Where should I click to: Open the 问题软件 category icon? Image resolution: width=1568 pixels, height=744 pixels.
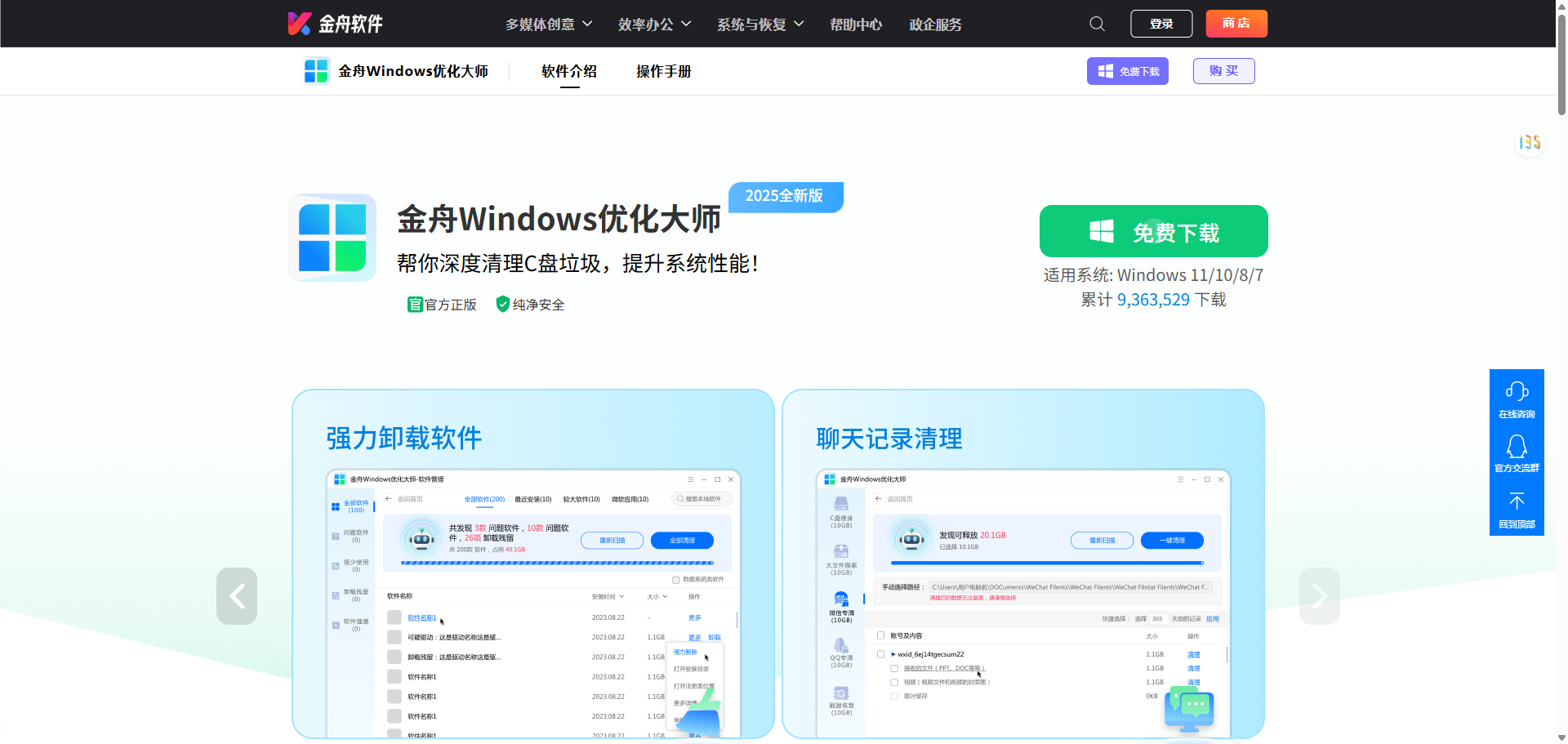[x=335, y=536]
